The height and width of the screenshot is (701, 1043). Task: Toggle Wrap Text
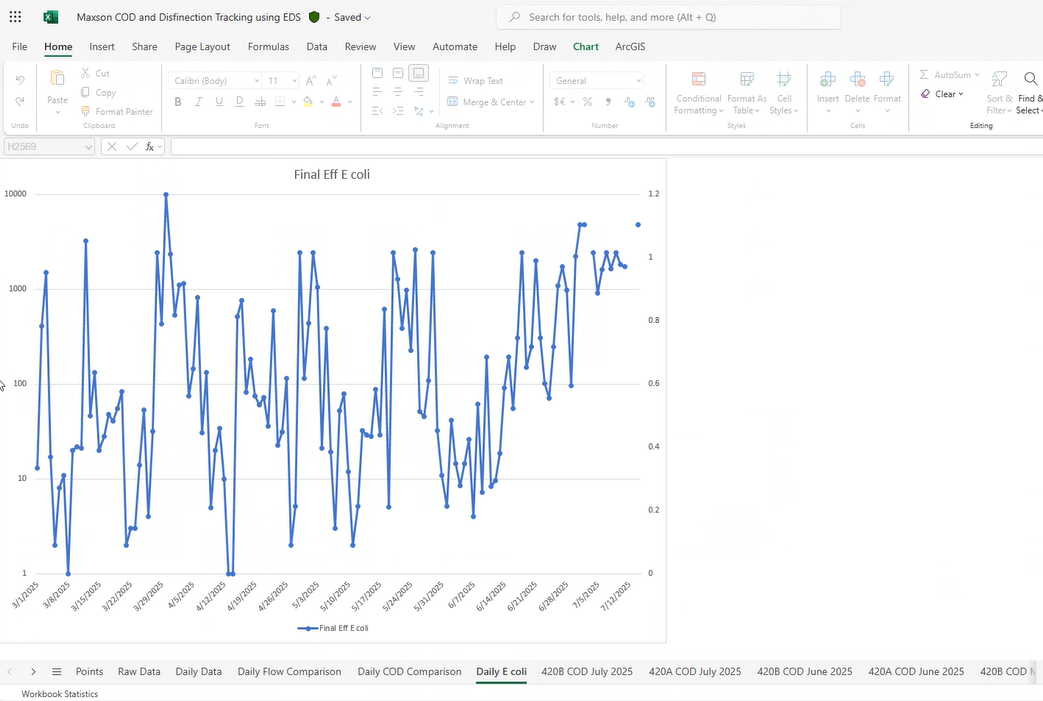[x=475, y=81]
